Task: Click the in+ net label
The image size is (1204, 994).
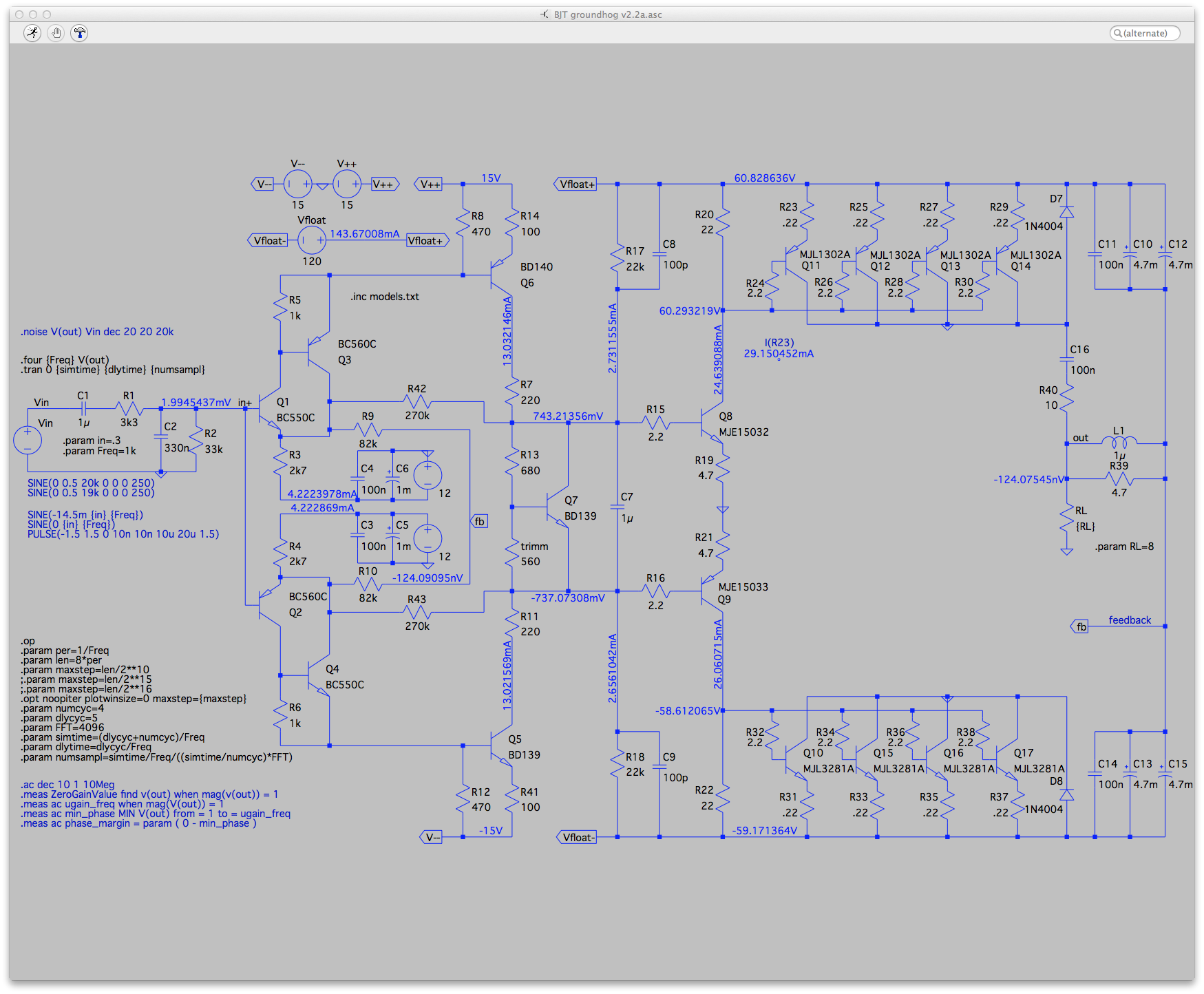Action: coord(245,403)
